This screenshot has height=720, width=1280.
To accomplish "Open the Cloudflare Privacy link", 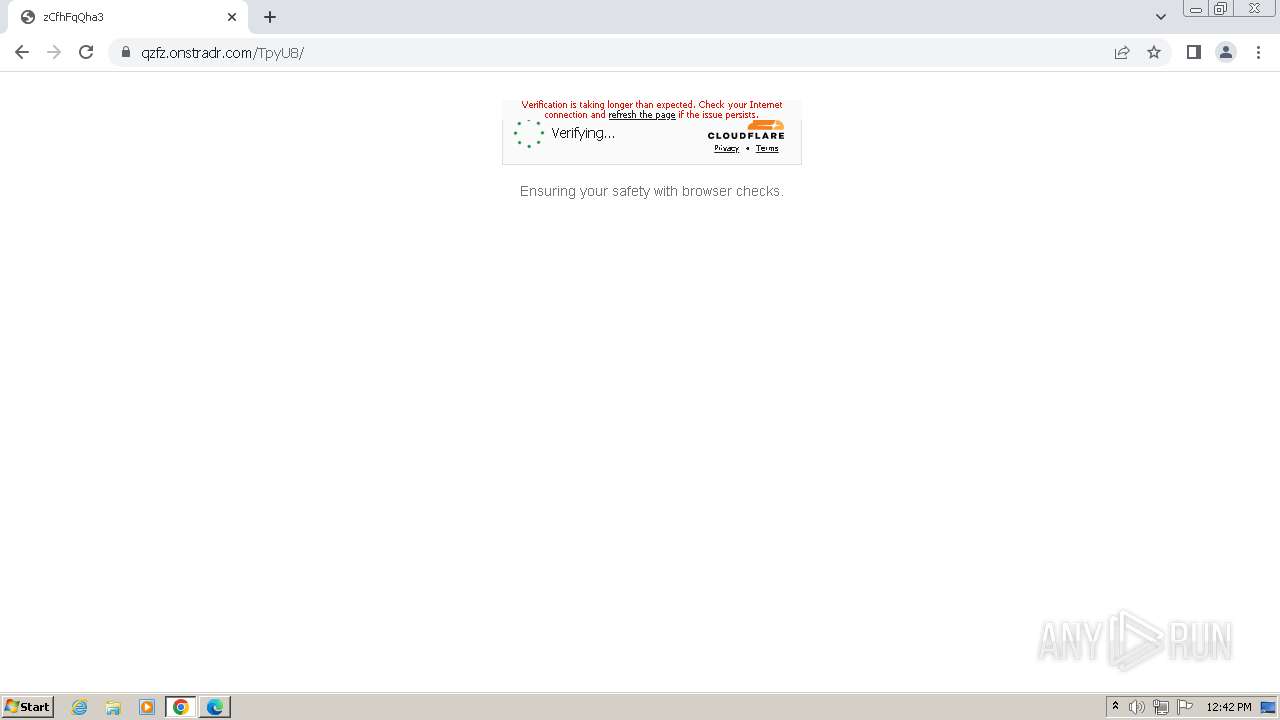I will pos(726,148).
